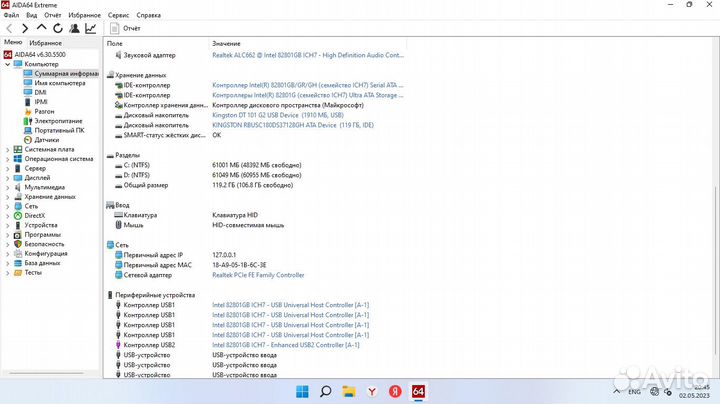Select the Клавиатура input row
The image size is (720, 404).
[186, 215]
